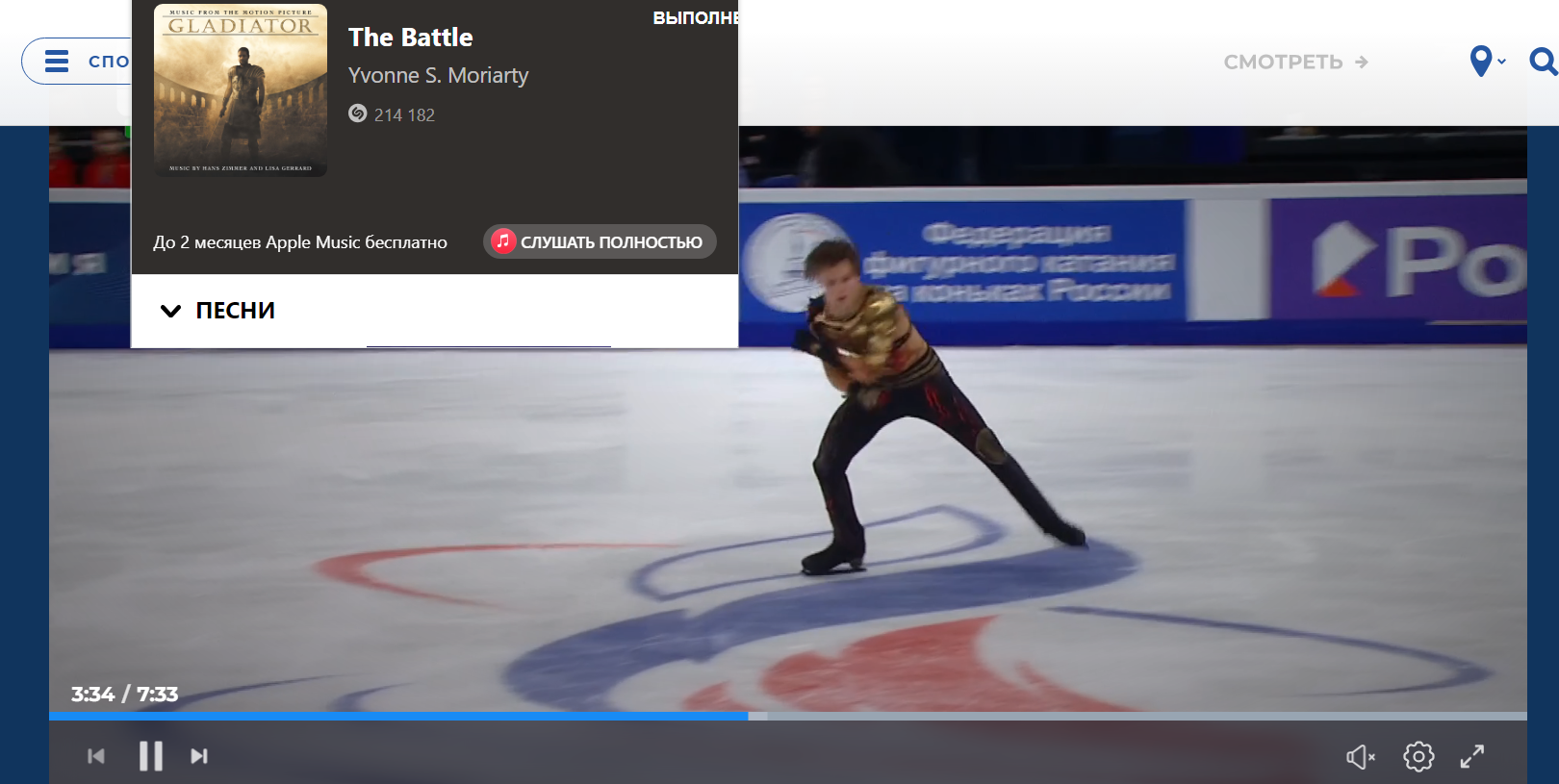Click artist Yvonne S. Moriarty
The image size is (1559, 784).
click(x=438, y=75)
